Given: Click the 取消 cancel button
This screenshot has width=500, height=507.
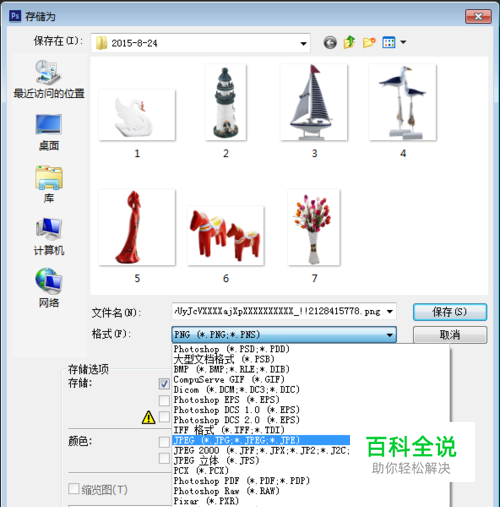Looking at the screenshot, I should click(x=450, y=335).
